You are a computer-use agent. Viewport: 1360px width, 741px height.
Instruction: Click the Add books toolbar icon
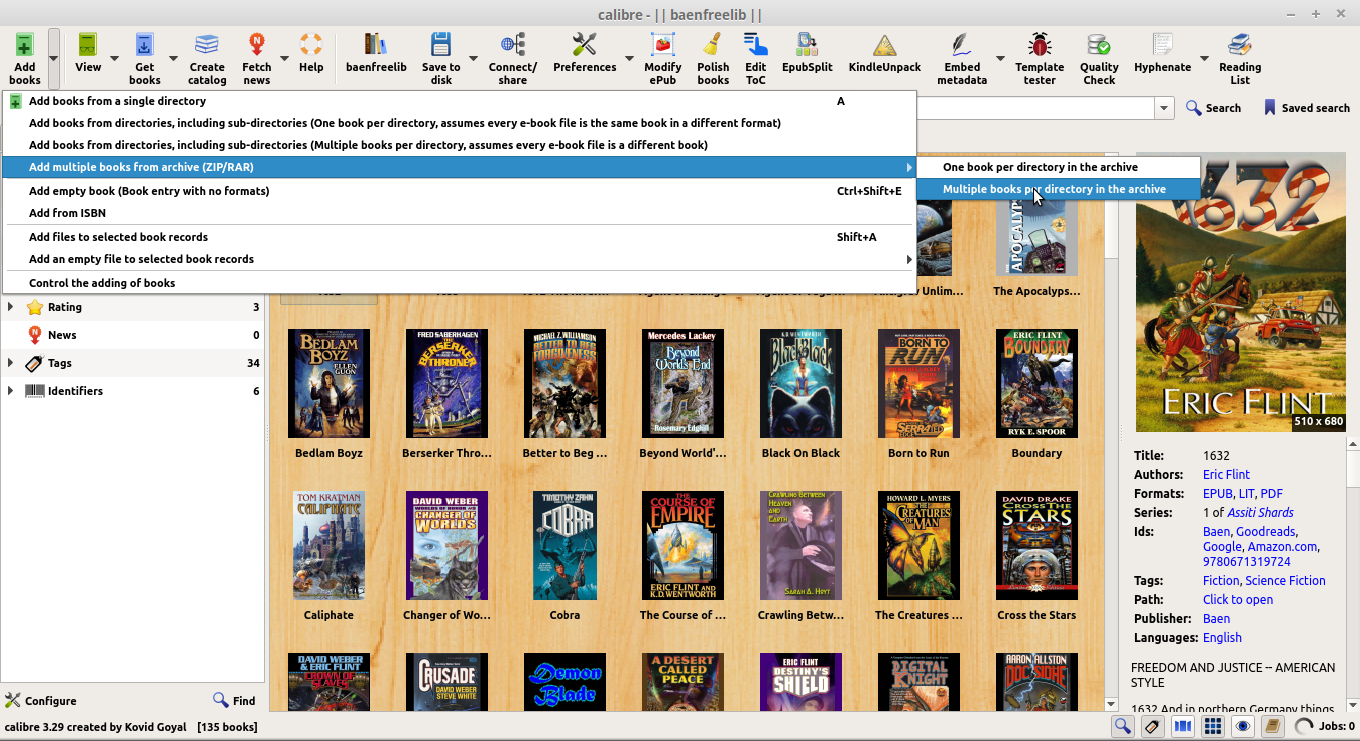point(25,46)
